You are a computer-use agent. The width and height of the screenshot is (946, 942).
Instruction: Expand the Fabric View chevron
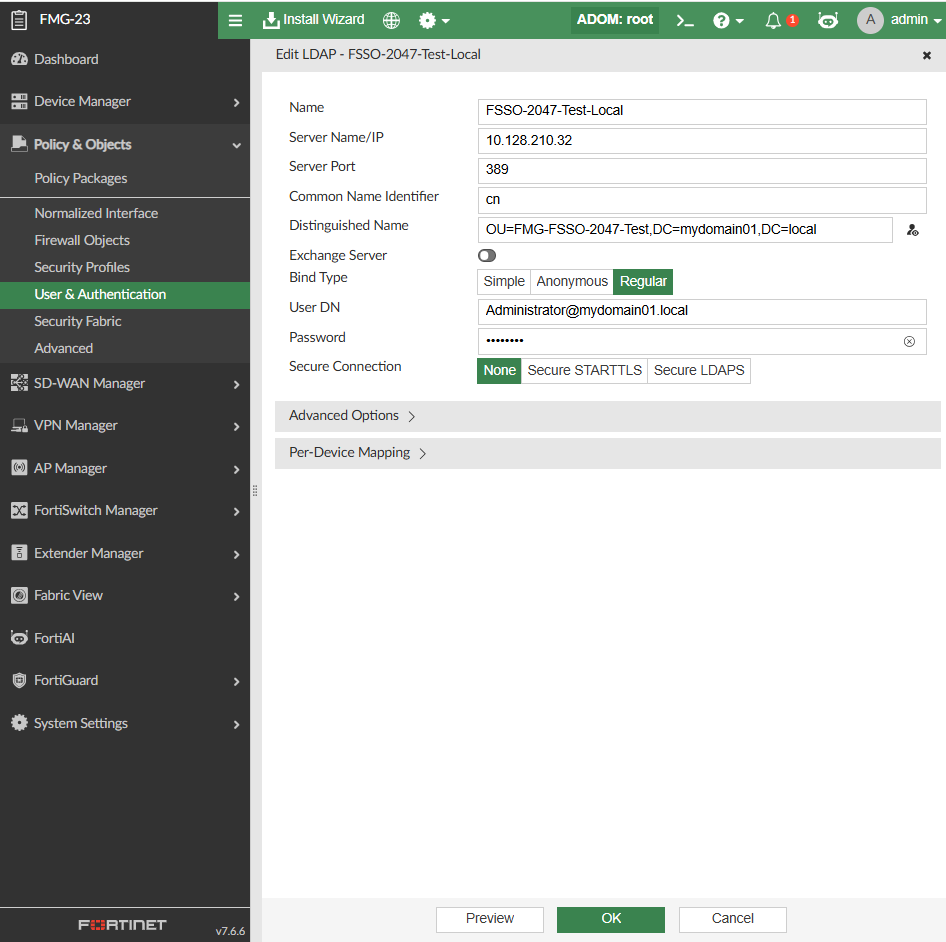[236, 597]
